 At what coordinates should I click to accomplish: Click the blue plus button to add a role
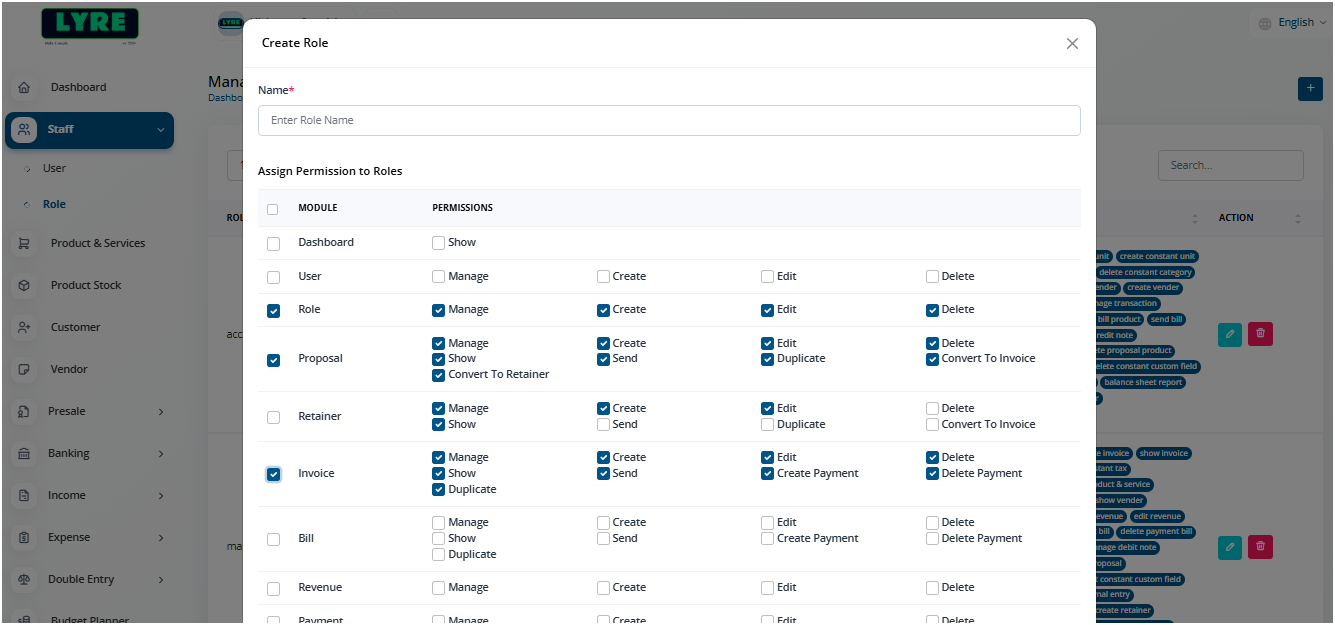tap(1310, 88)
